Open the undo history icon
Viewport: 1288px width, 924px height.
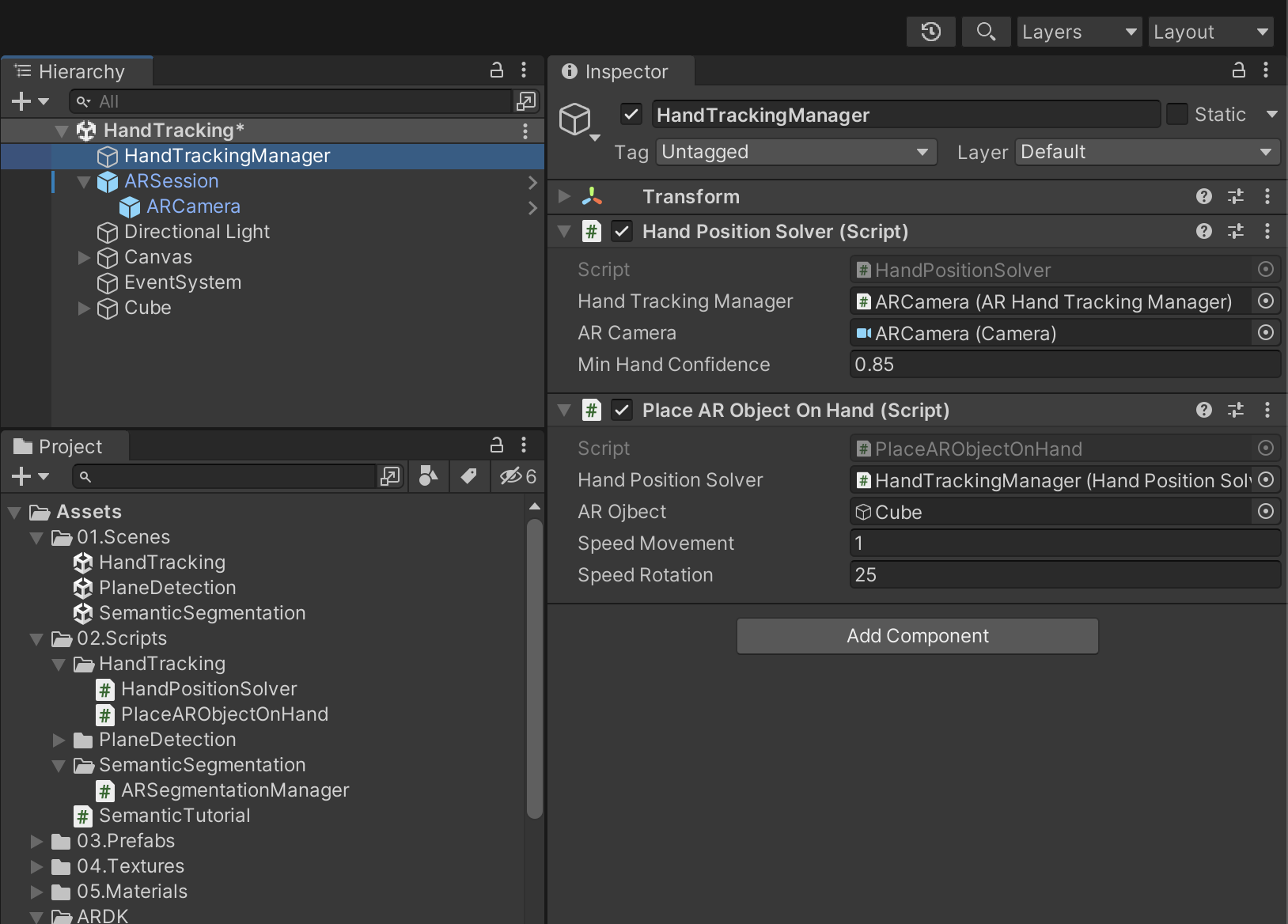click(930, 32)
